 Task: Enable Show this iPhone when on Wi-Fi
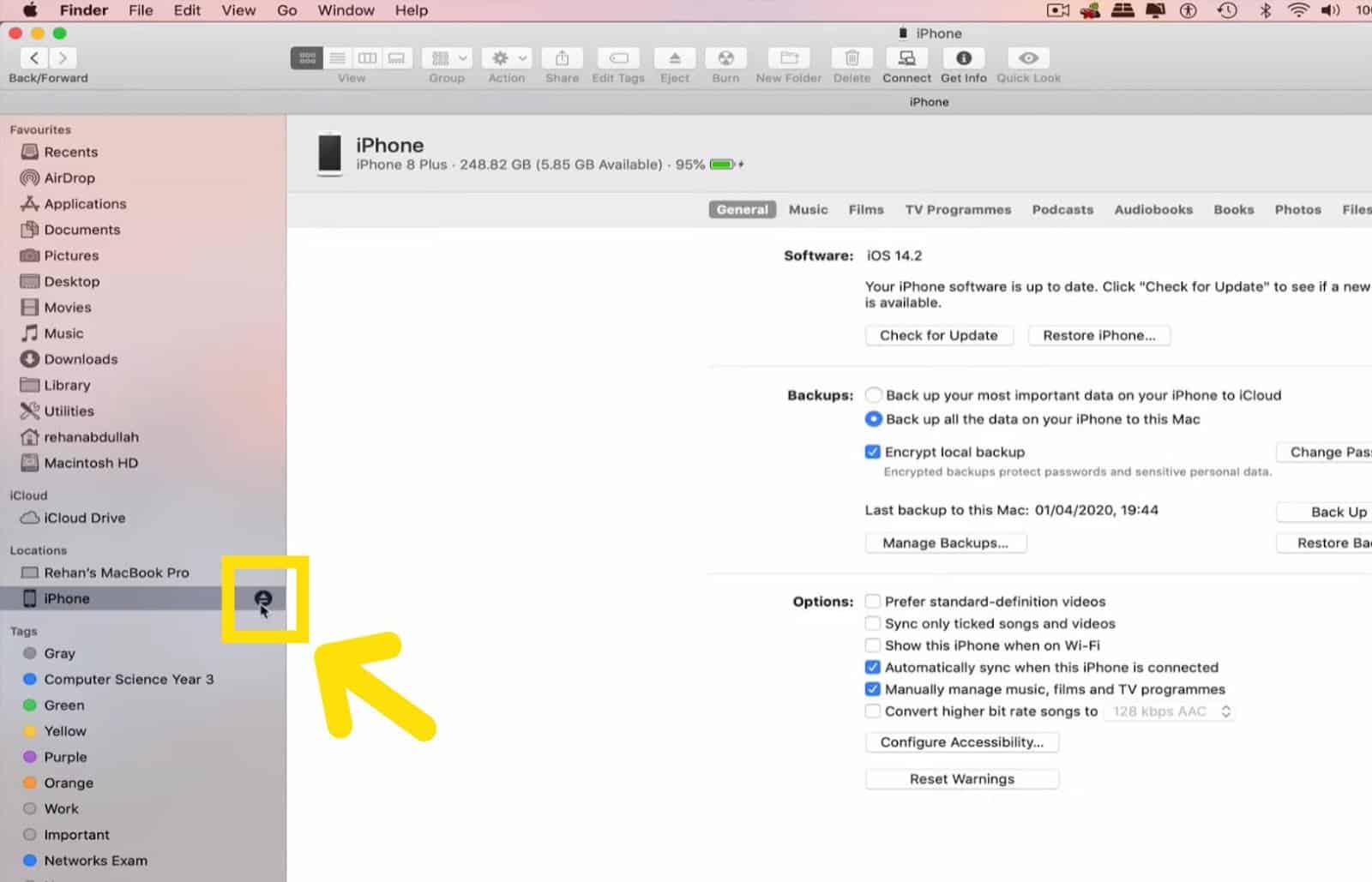872,645
